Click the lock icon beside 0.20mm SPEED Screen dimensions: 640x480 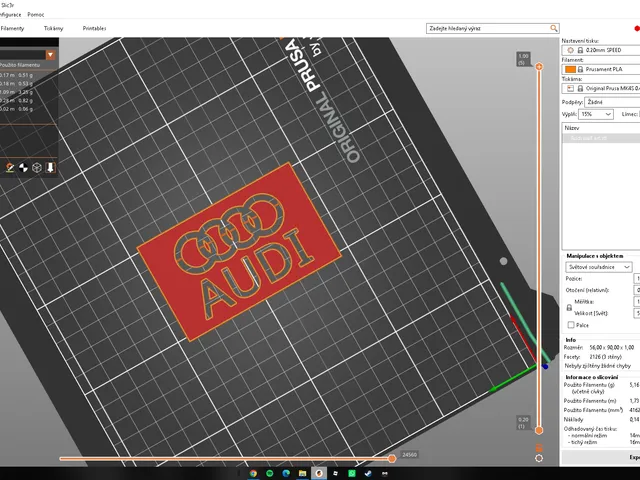580,50
